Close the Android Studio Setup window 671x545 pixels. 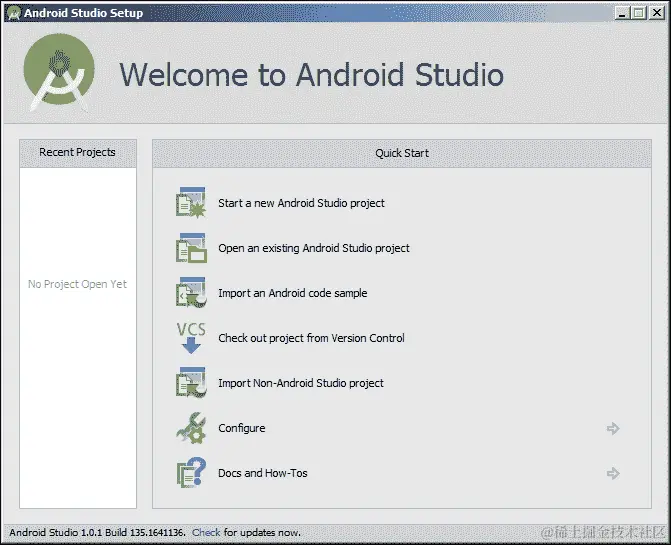656,13
